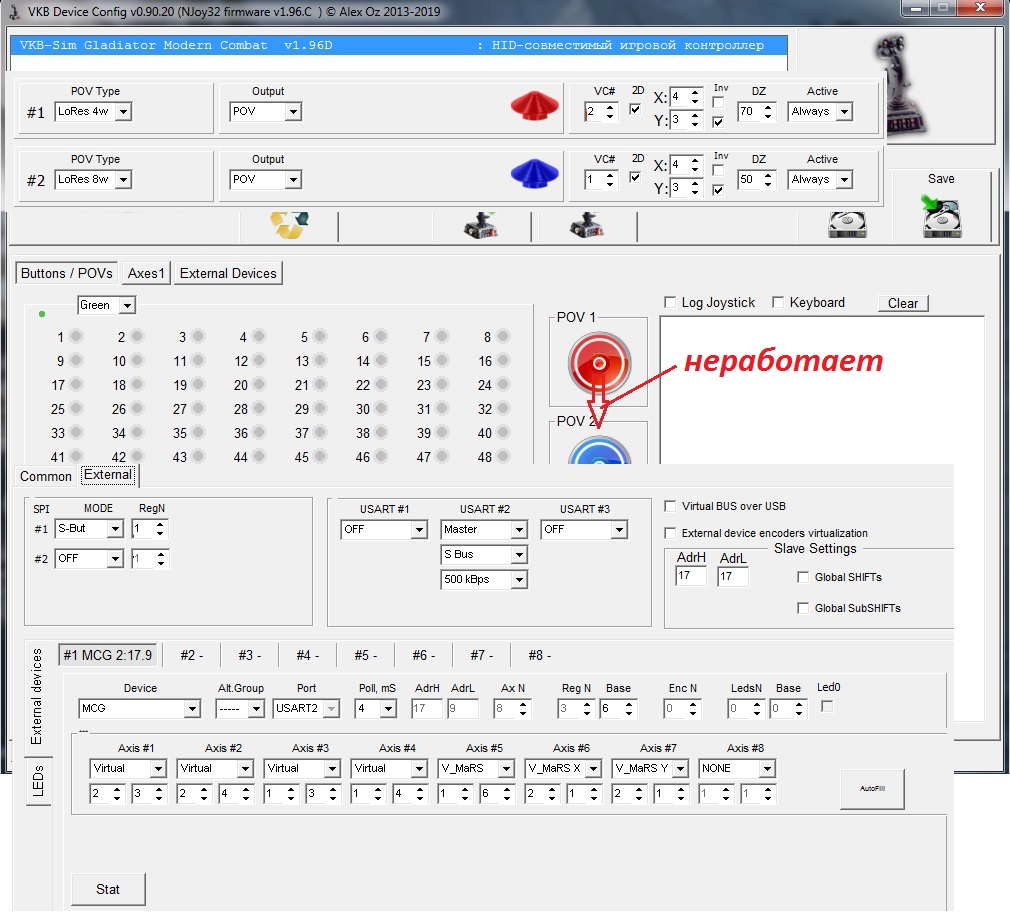Screen dimensions: 1010x917
Task: Enable Log Joystick checkbox
Action: tap(670, 302)
